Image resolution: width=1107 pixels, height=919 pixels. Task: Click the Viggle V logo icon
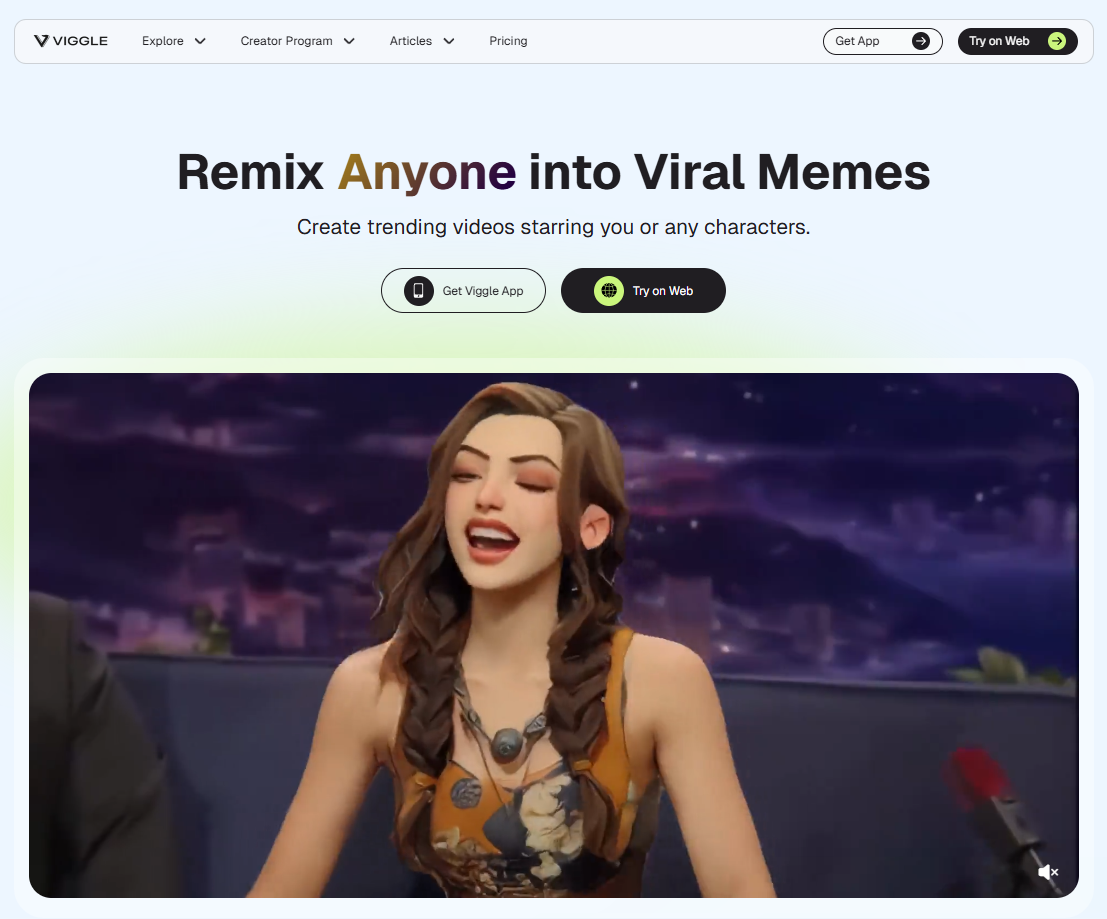(x=41, y=41)
